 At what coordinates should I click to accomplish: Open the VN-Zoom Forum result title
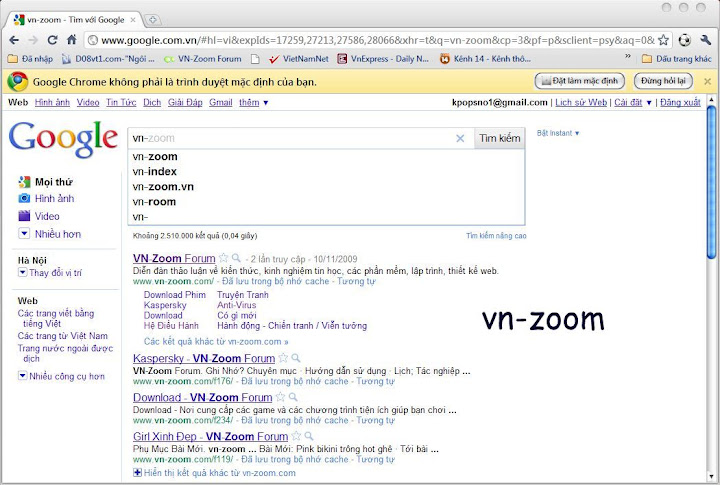click(174, 259)
